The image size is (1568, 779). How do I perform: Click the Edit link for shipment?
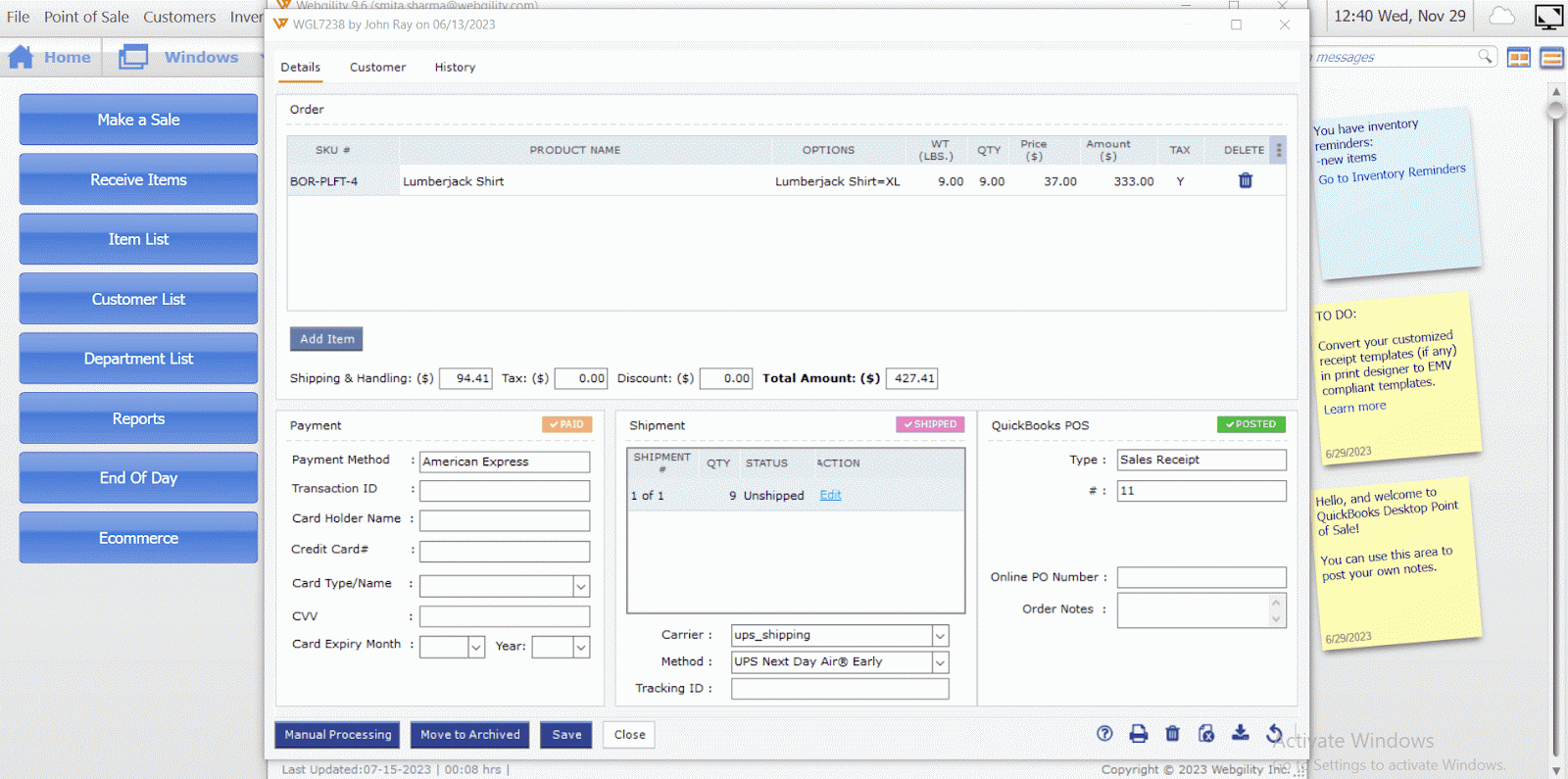coord(830,496)
